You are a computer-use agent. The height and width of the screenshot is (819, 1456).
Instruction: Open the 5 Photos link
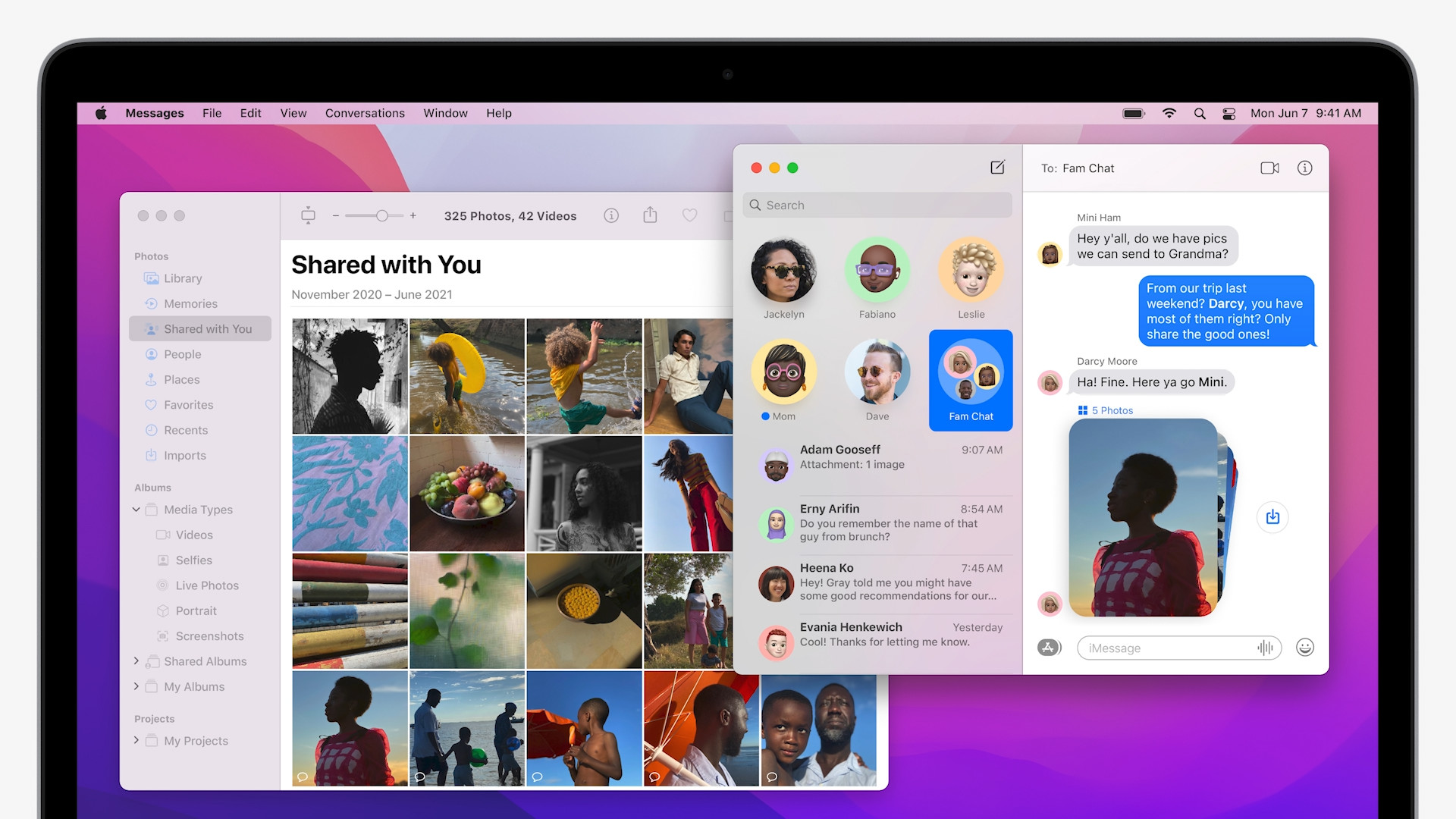(x=1106, y=410)
